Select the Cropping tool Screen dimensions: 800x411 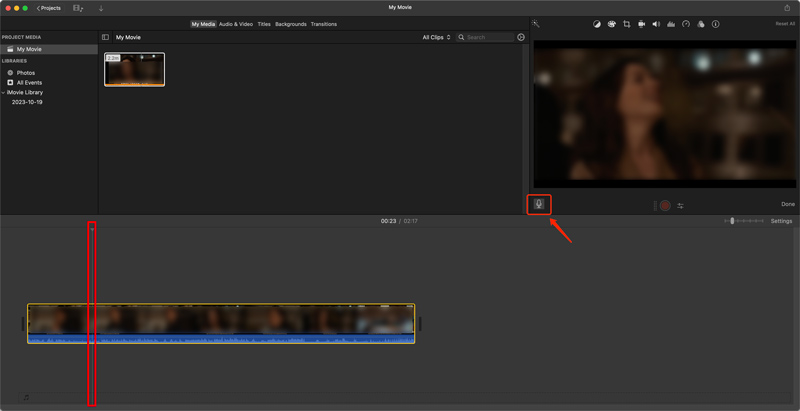[x=626, y=24]
